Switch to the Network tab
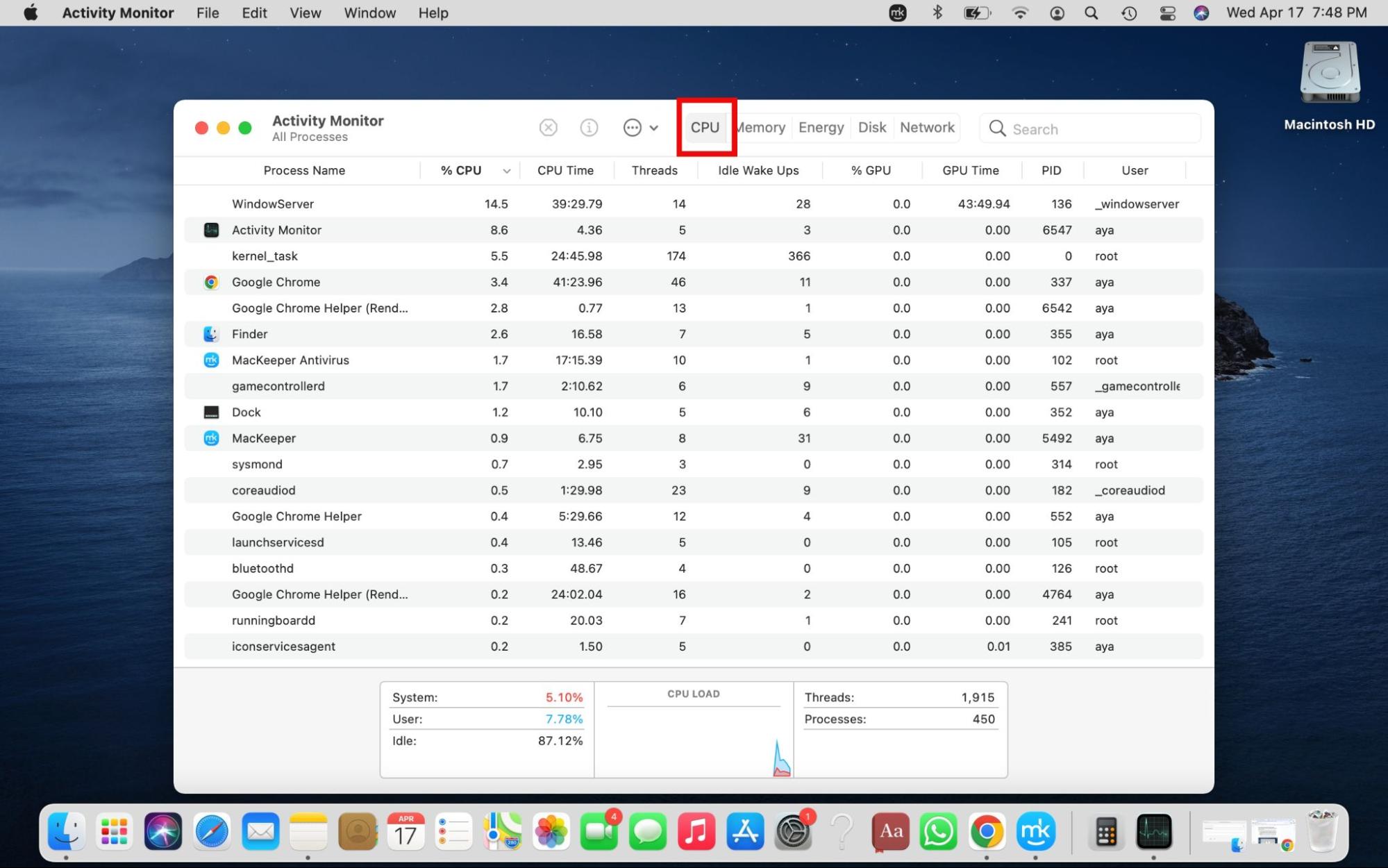Viewport: 1388px width, 868px height. coord(927,127)
